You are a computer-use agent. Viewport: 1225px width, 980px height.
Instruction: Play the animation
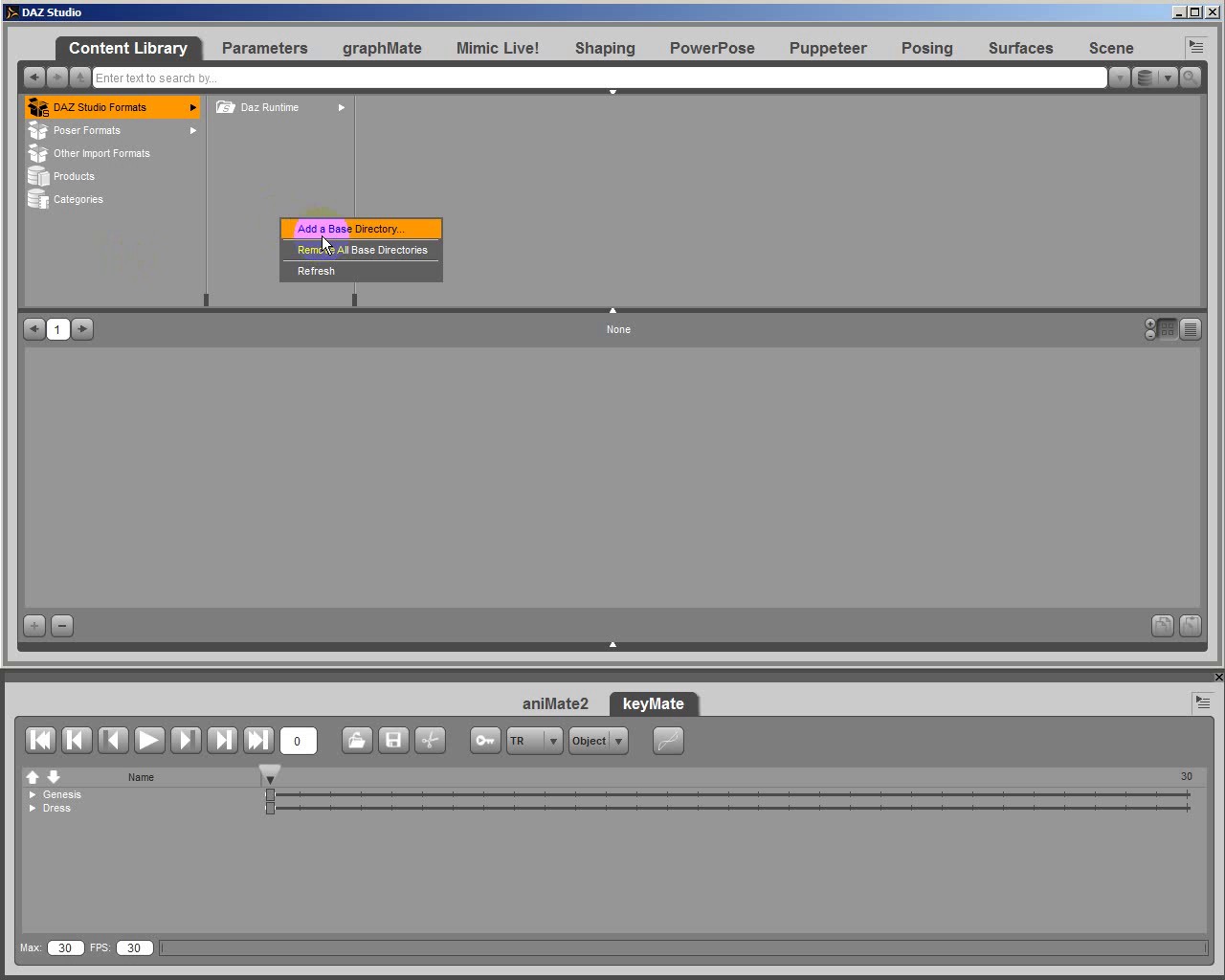(149, 740)
